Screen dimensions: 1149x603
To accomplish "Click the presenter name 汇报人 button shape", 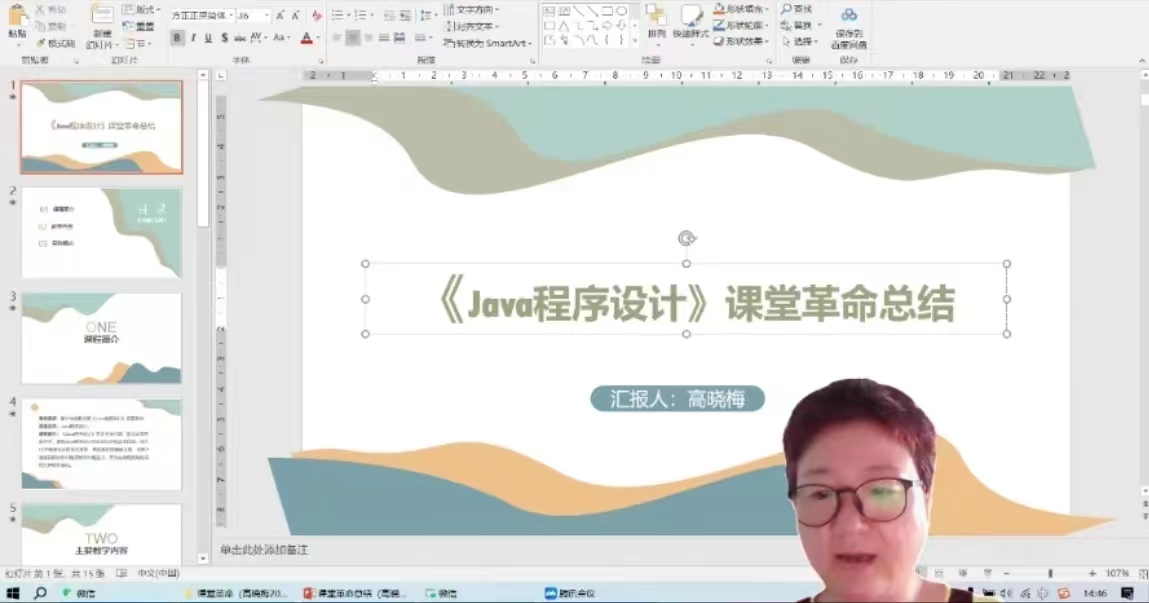I will pyautogui.click(x=677, y=399).
